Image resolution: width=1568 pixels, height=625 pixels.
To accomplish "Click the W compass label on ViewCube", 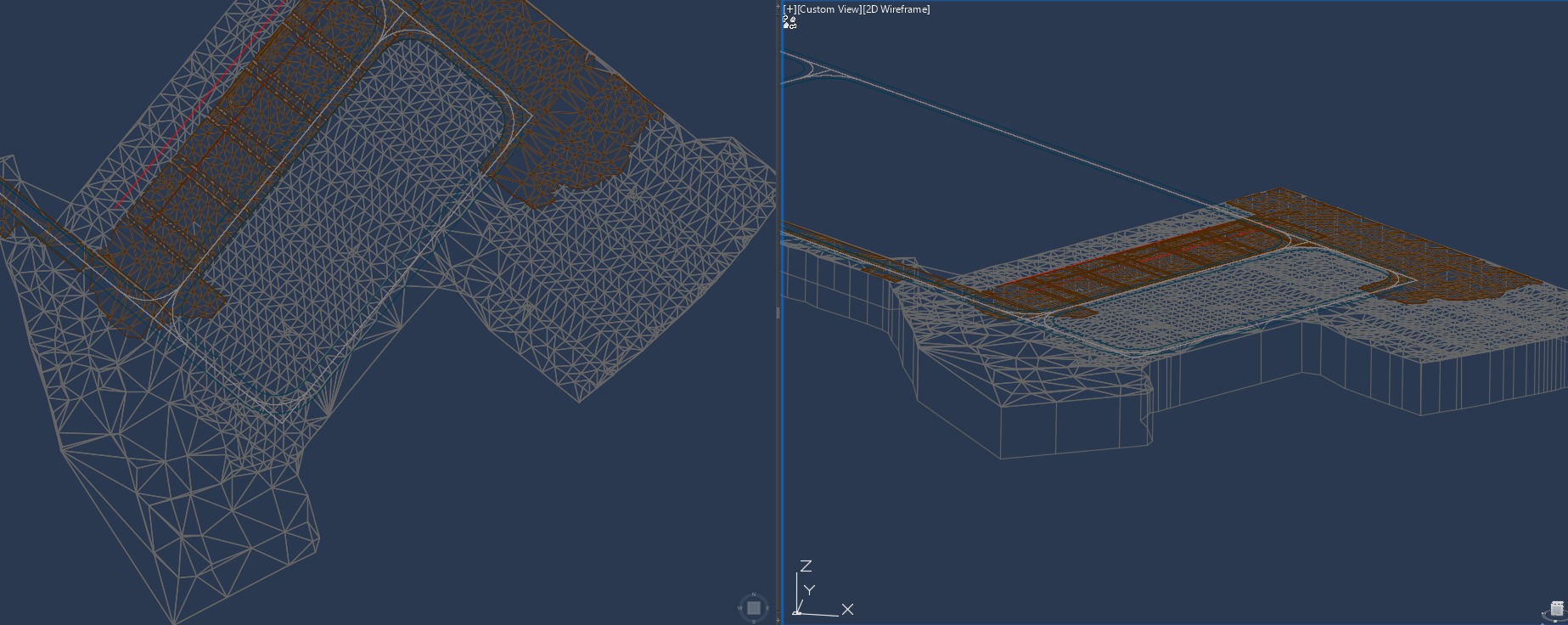I will 739,608.
